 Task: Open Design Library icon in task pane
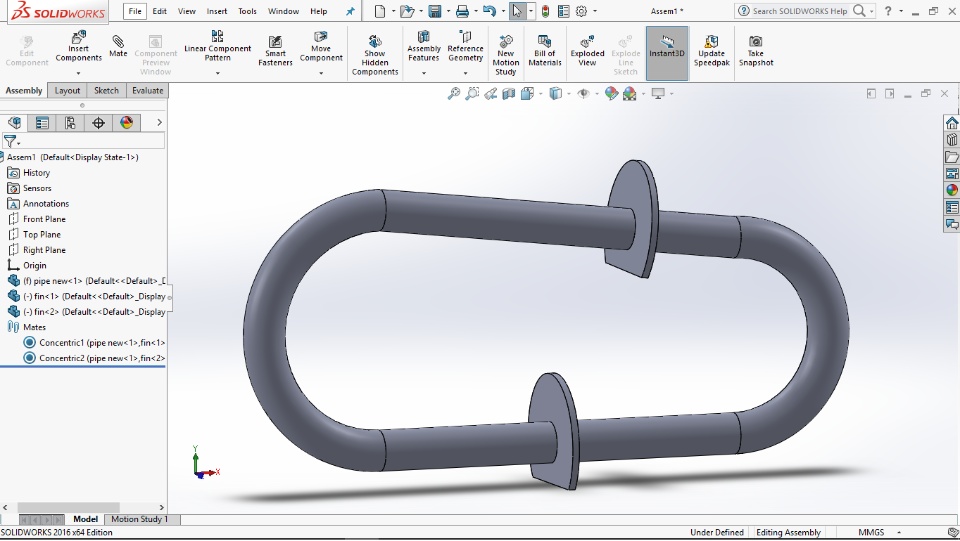point(951,140)
